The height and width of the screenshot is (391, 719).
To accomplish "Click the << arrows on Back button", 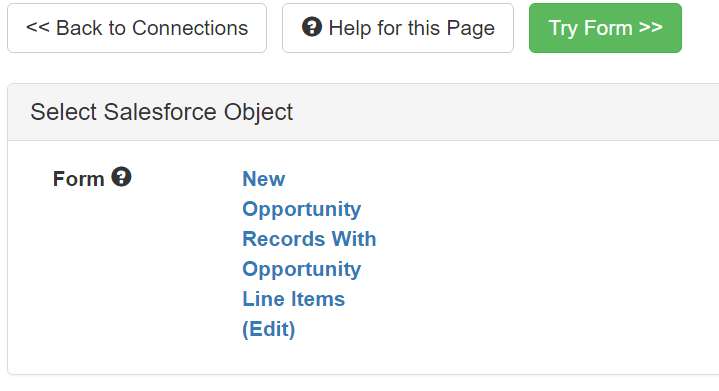I will pyautogui.click(x=38, y=28).
